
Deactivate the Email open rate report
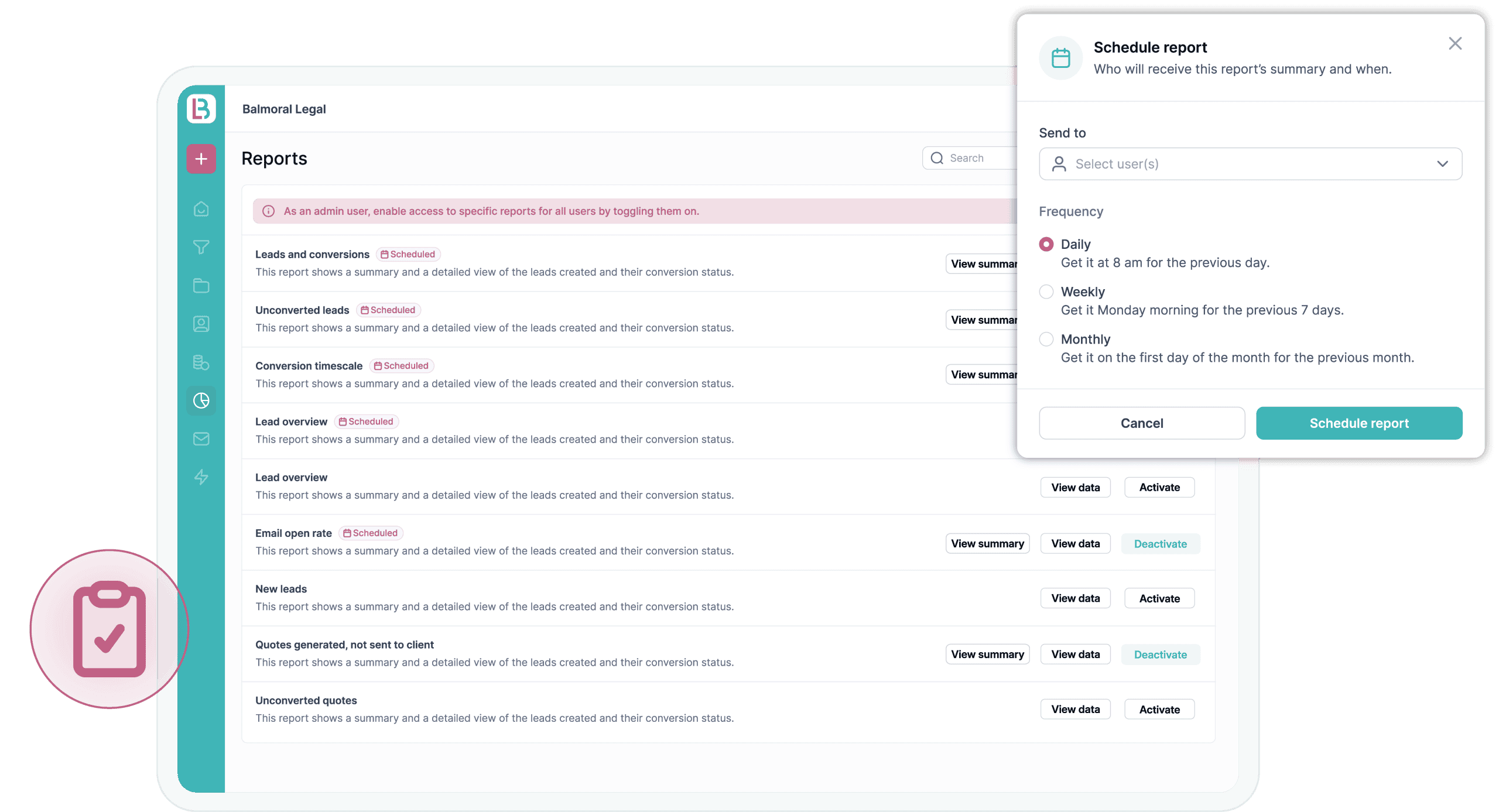1160,544
